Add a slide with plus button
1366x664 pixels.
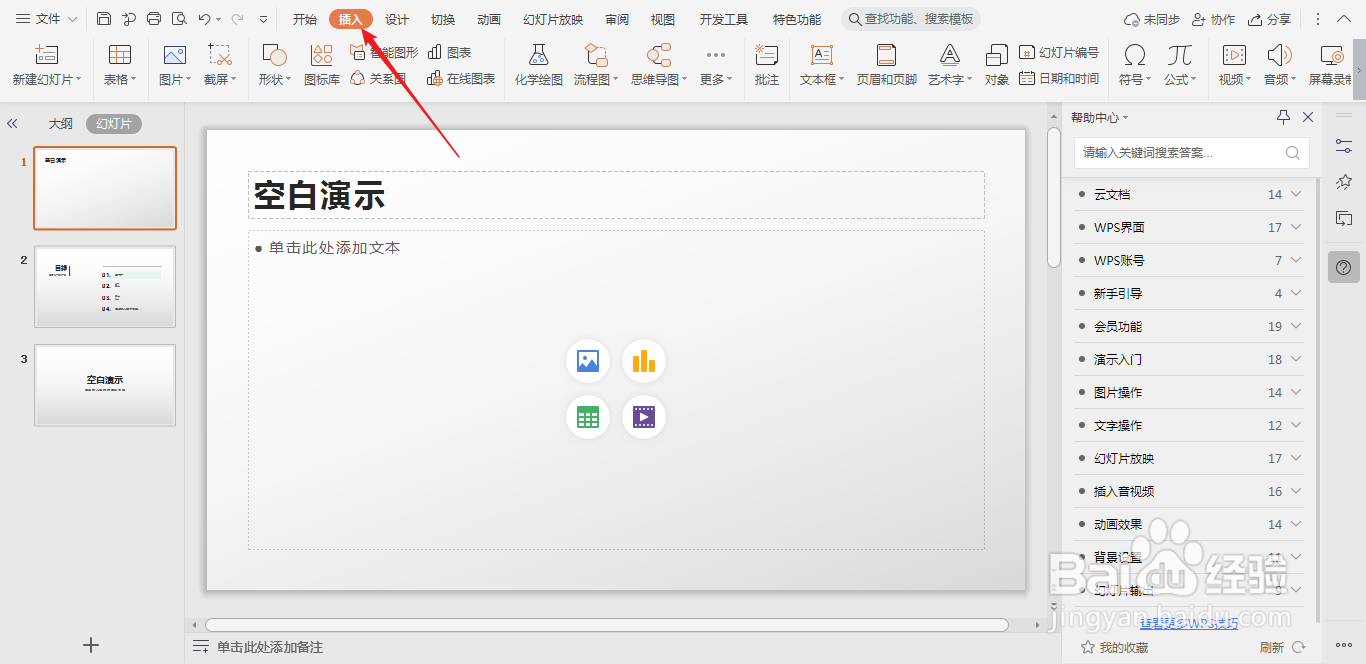(91, 645)
